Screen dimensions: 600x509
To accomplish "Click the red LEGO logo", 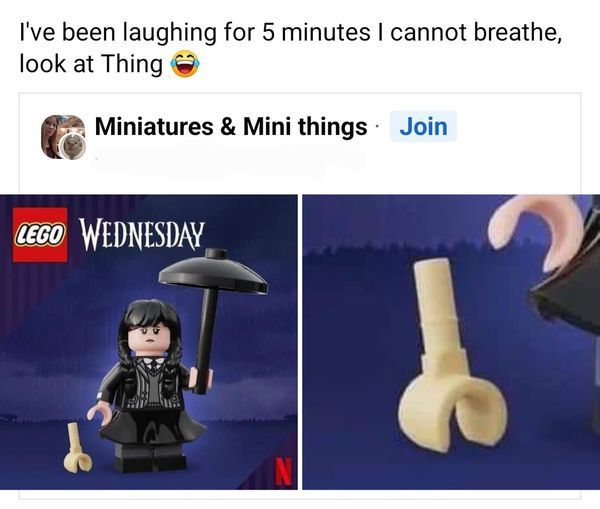I will pyautogui.click(x=40, y=235).
